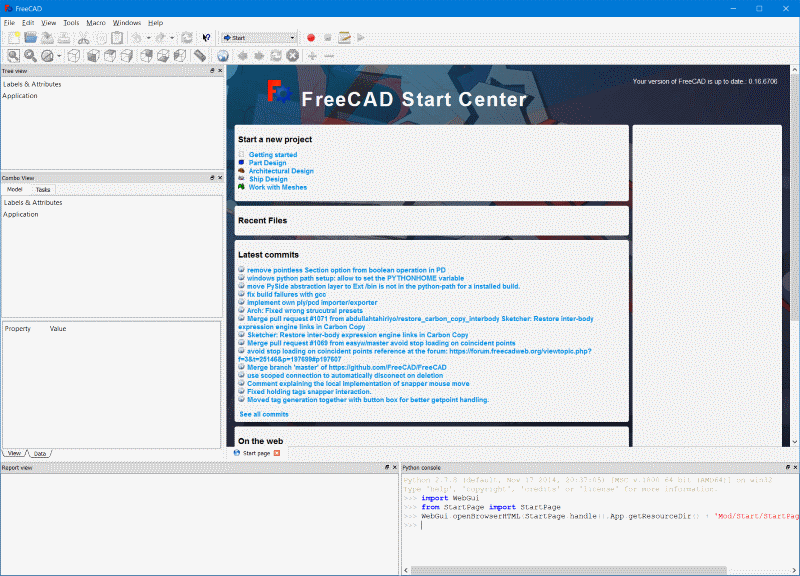Viewport: 800px width, 576px height.
Task: Expand the Undo history dropdown arrow
Action: coord(148,38)
